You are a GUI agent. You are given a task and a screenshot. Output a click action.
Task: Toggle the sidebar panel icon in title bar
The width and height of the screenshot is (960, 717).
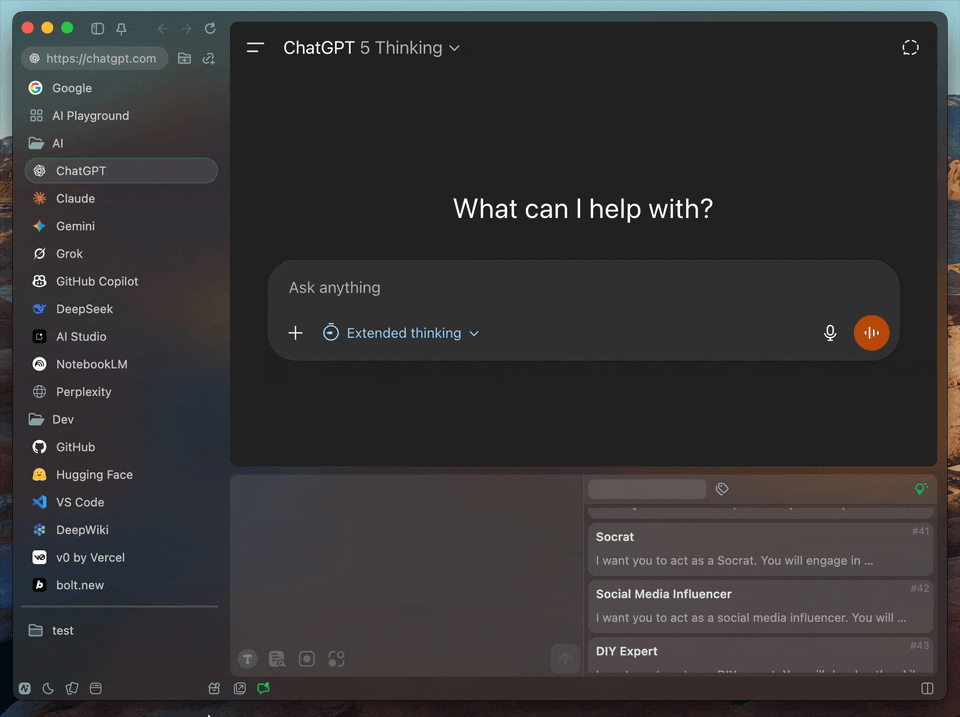(97, 28)
